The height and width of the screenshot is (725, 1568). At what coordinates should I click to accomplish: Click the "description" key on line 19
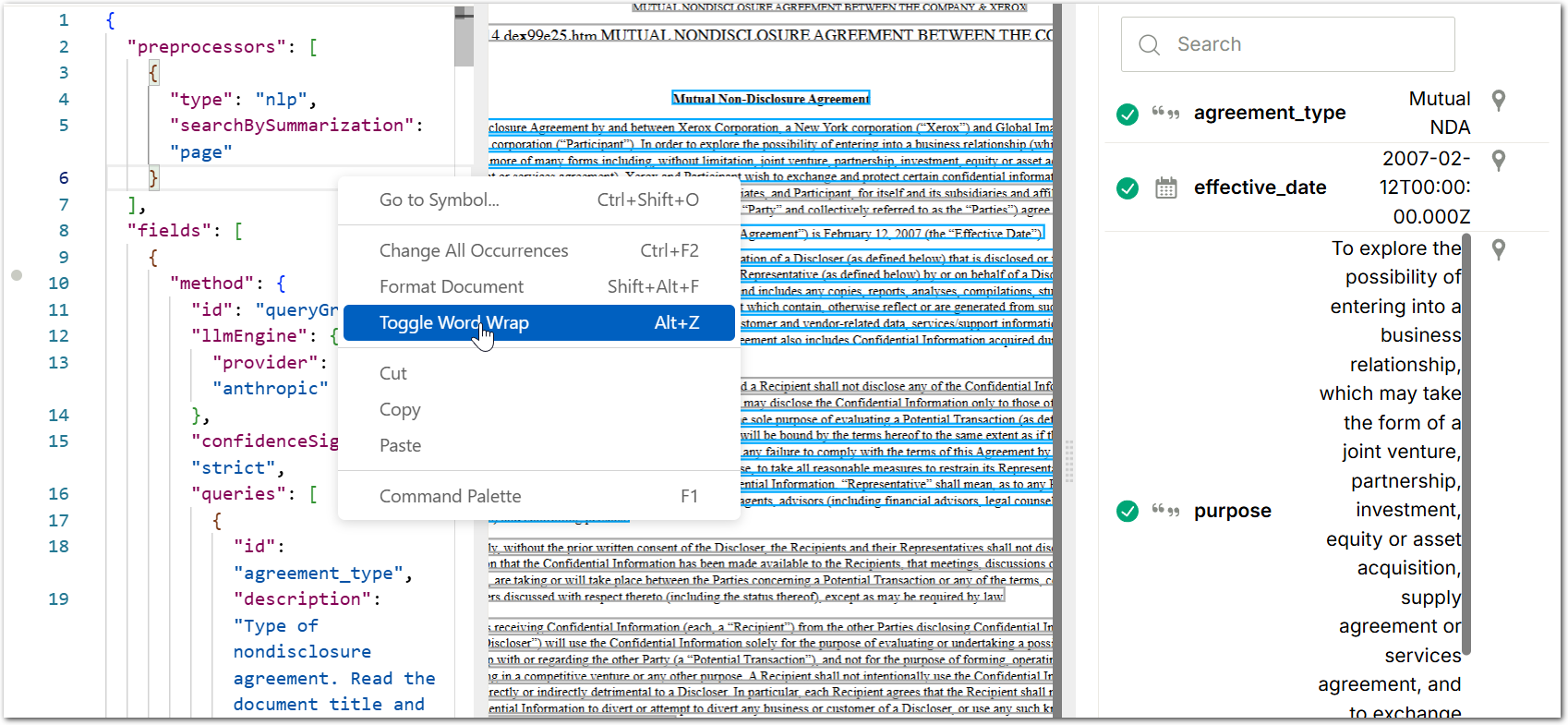(302, 599)
